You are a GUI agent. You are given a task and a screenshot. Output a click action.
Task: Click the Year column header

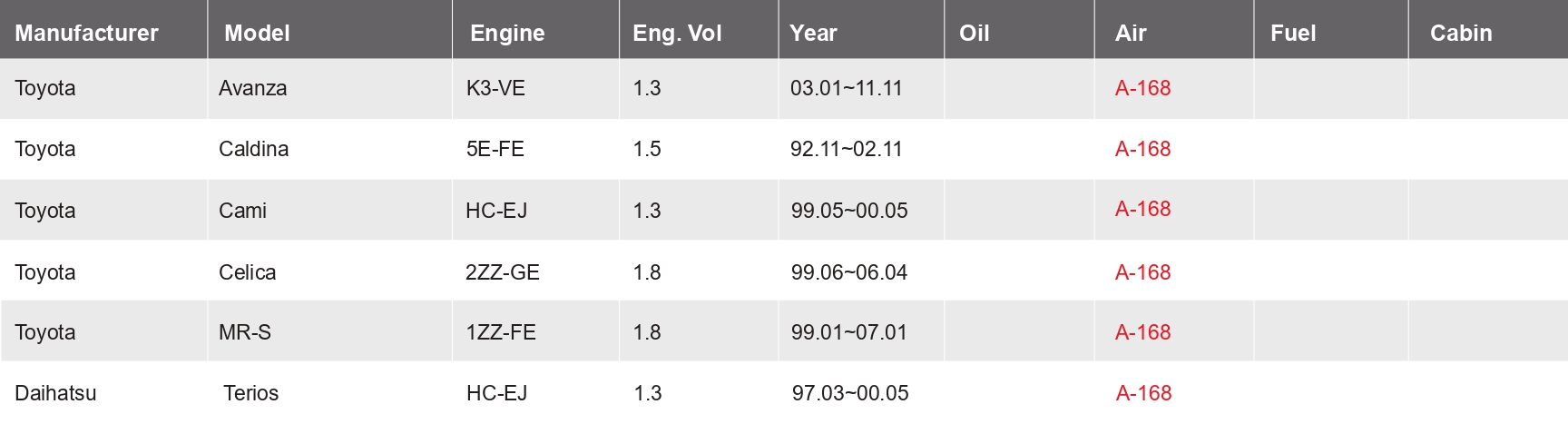(813, 34)
